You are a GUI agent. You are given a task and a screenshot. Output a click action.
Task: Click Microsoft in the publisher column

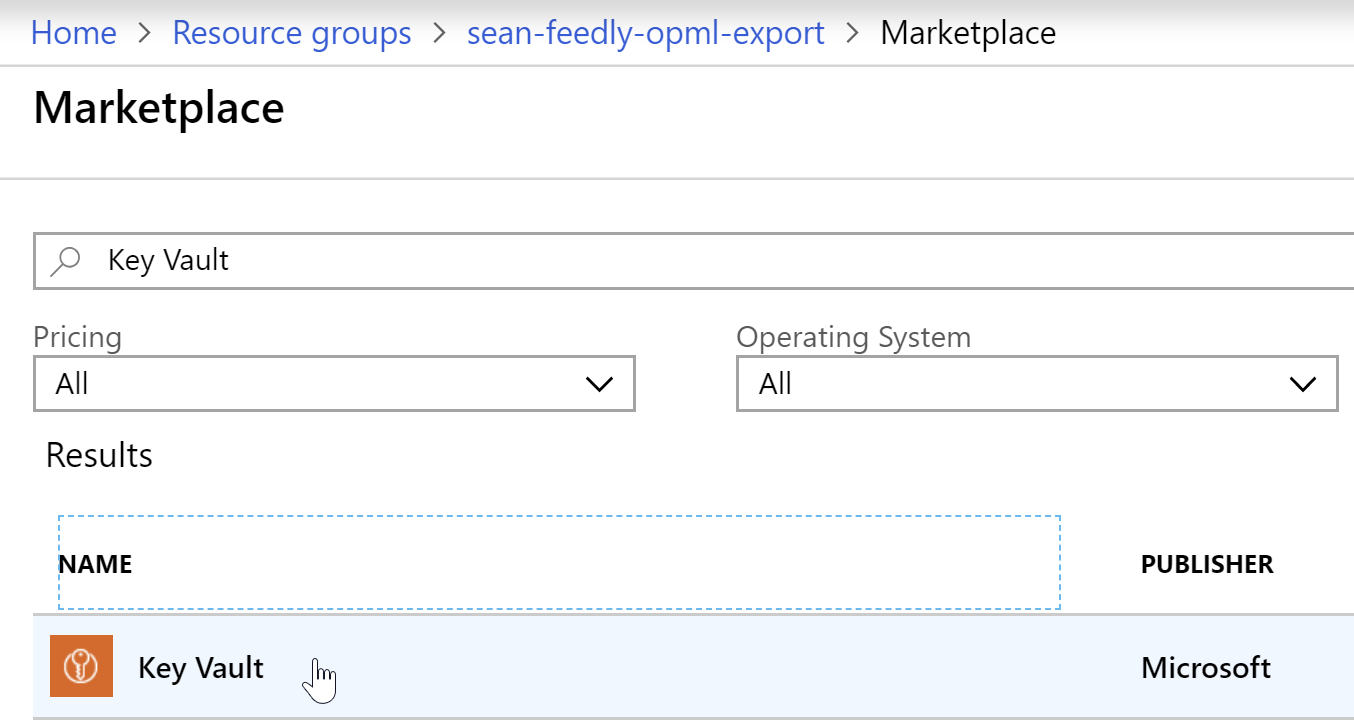(x=1205, y=668)
